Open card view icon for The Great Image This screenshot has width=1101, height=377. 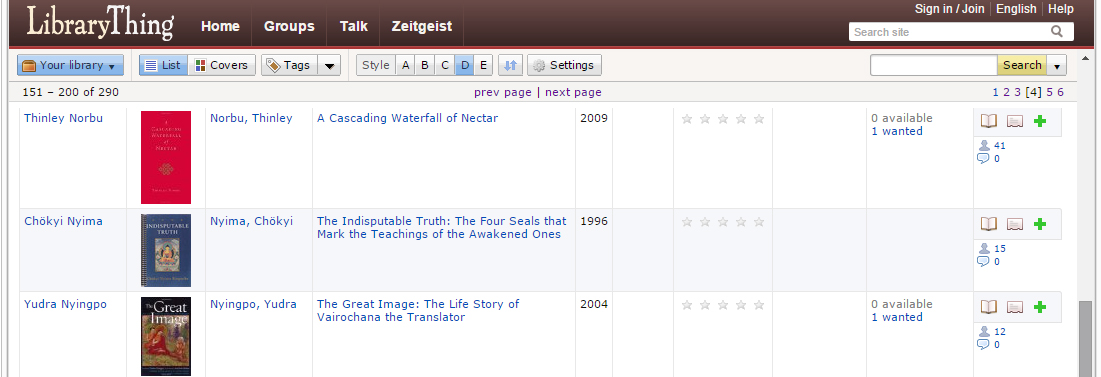(1015, 307)
